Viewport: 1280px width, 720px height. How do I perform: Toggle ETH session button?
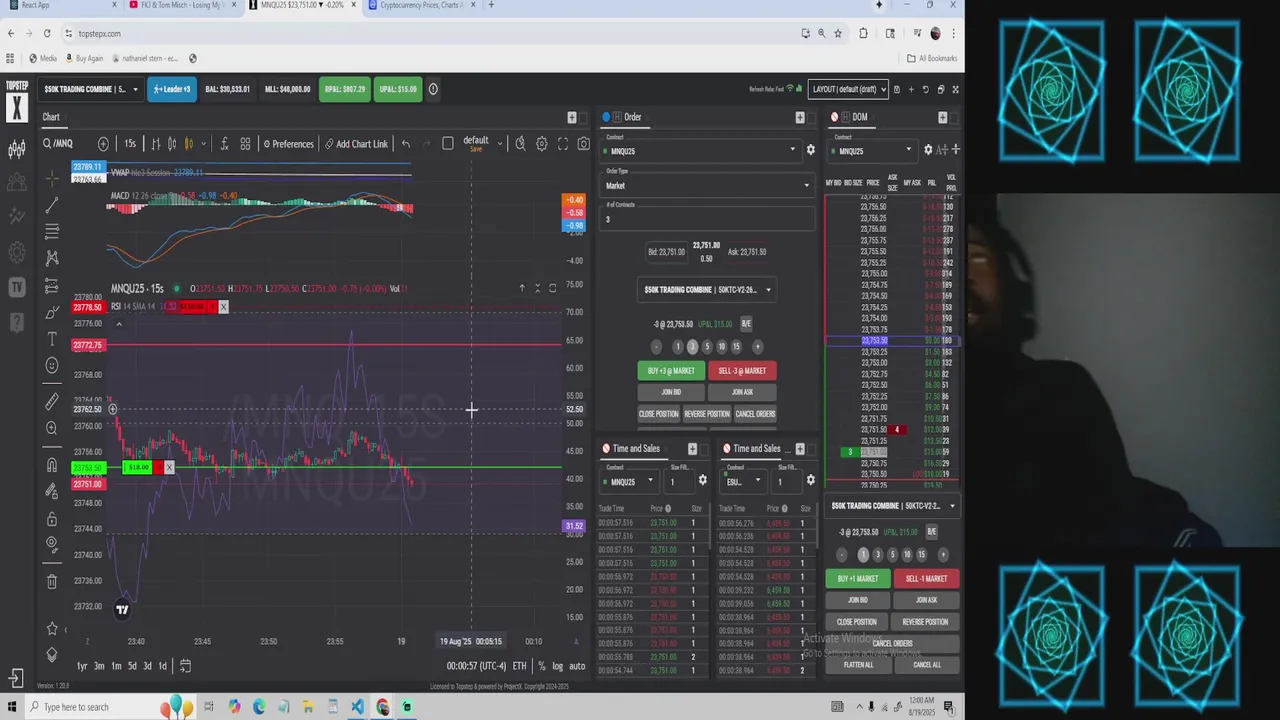tap(520, 666)
